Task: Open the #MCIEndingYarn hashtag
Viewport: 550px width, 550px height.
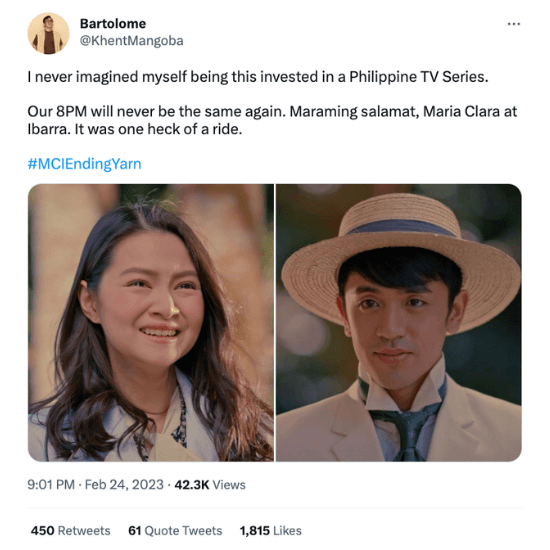Action: [85, 164]
